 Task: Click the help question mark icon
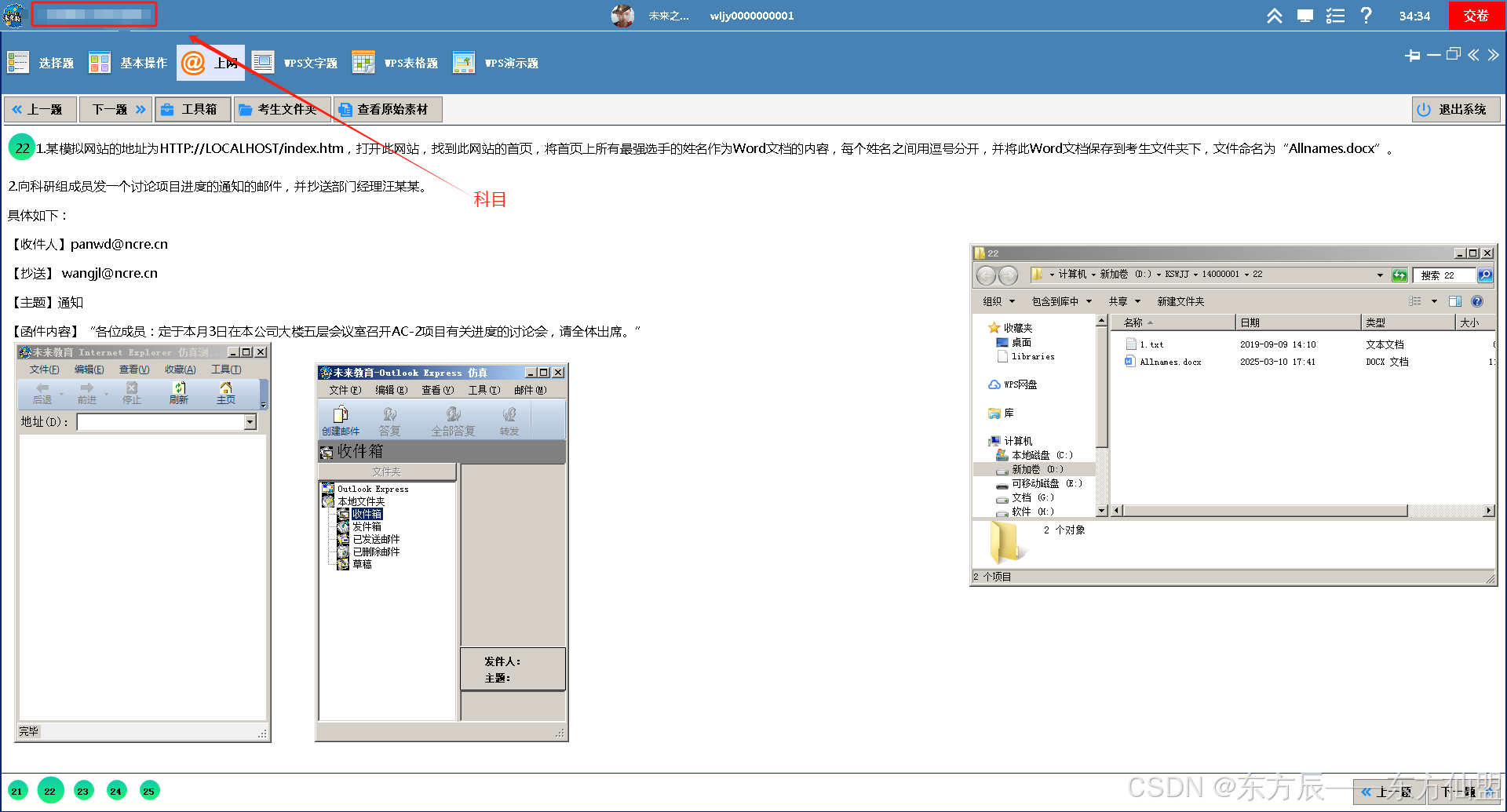click(1366, 16)
